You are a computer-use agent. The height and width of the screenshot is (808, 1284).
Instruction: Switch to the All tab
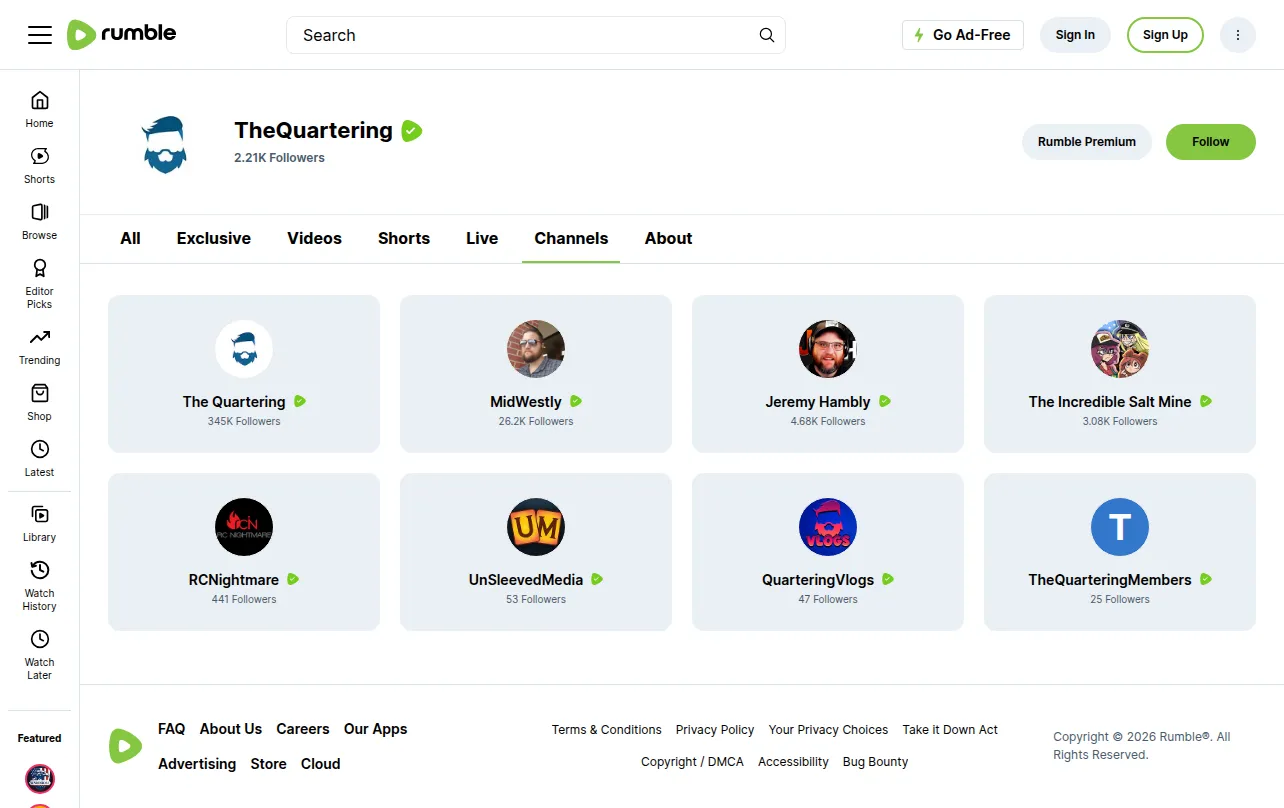(x=130, y=239)
